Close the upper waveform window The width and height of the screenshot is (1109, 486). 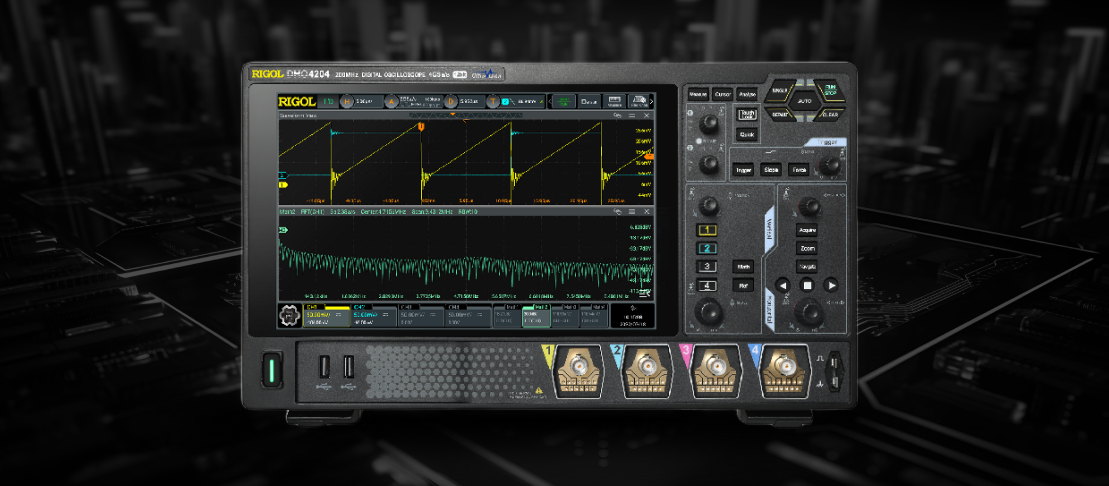click(647, 116)
